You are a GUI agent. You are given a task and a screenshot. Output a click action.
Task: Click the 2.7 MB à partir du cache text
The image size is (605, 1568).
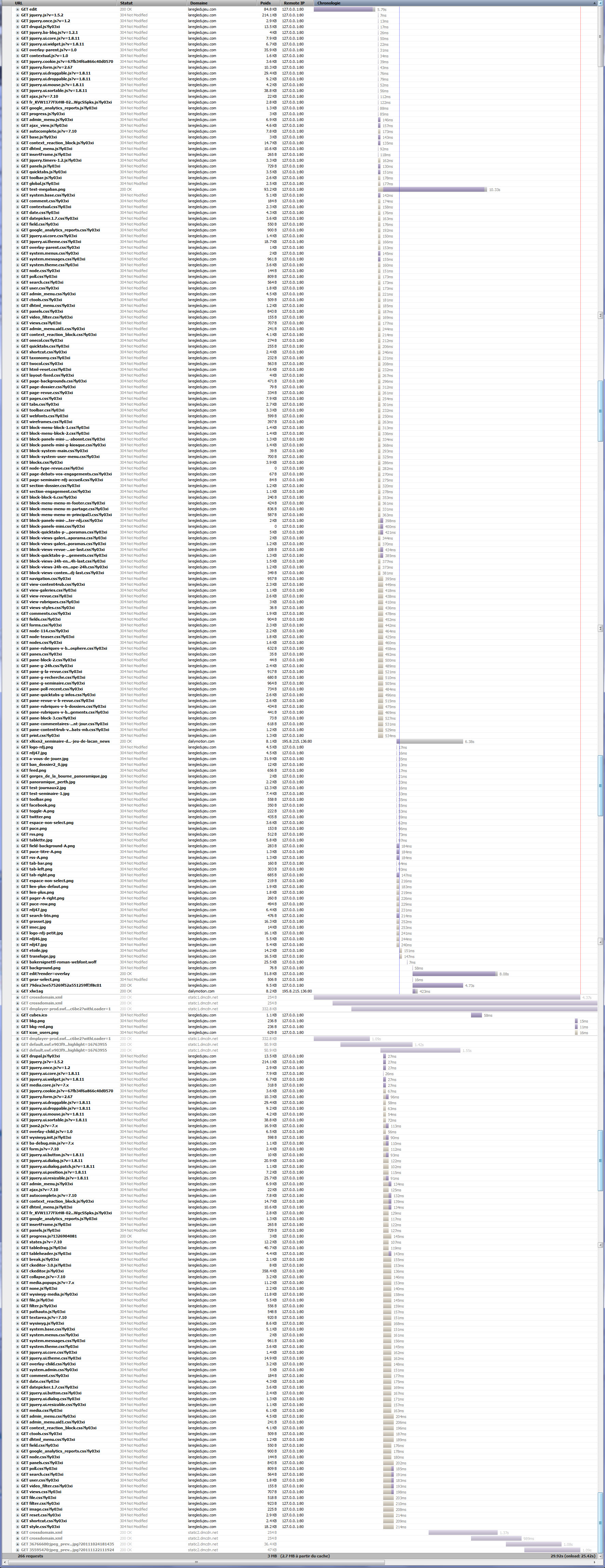point(306,1556)
